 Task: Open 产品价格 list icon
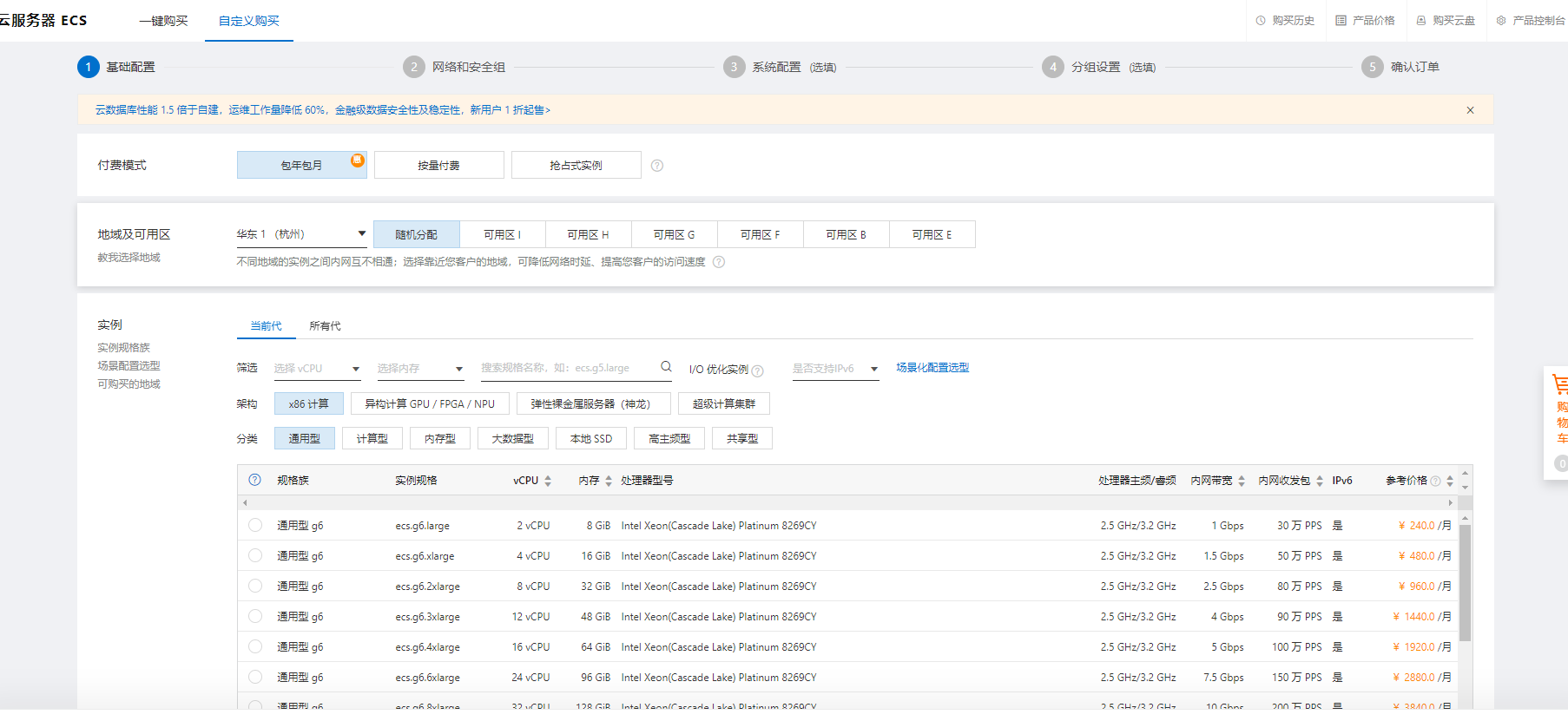[1341, 20]
